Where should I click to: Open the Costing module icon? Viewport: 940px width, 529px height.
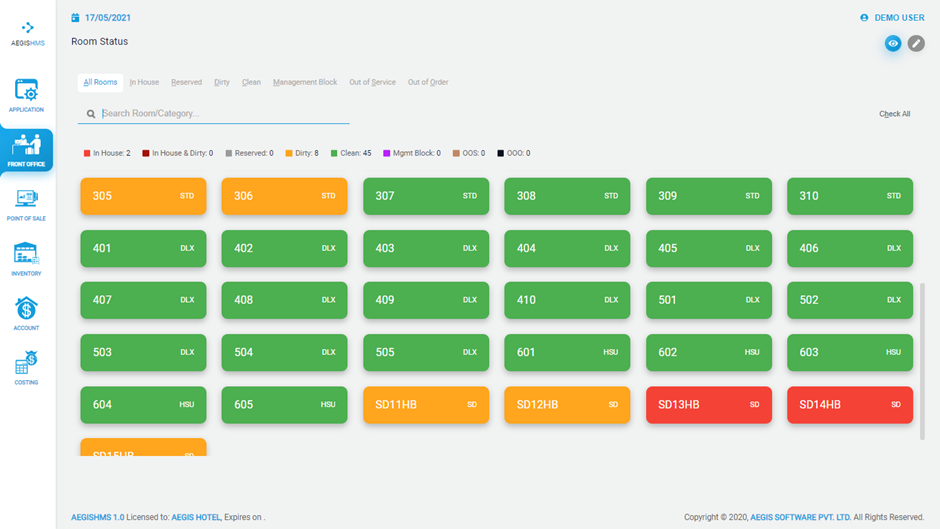click(x=27, y=366)
